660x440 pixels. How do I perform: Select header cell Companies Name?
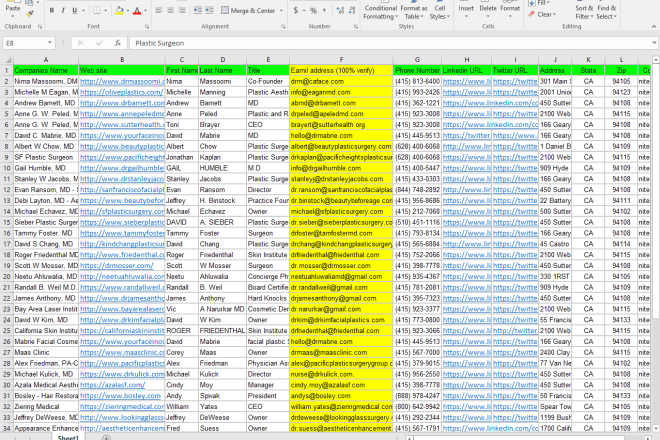point(46,70)
